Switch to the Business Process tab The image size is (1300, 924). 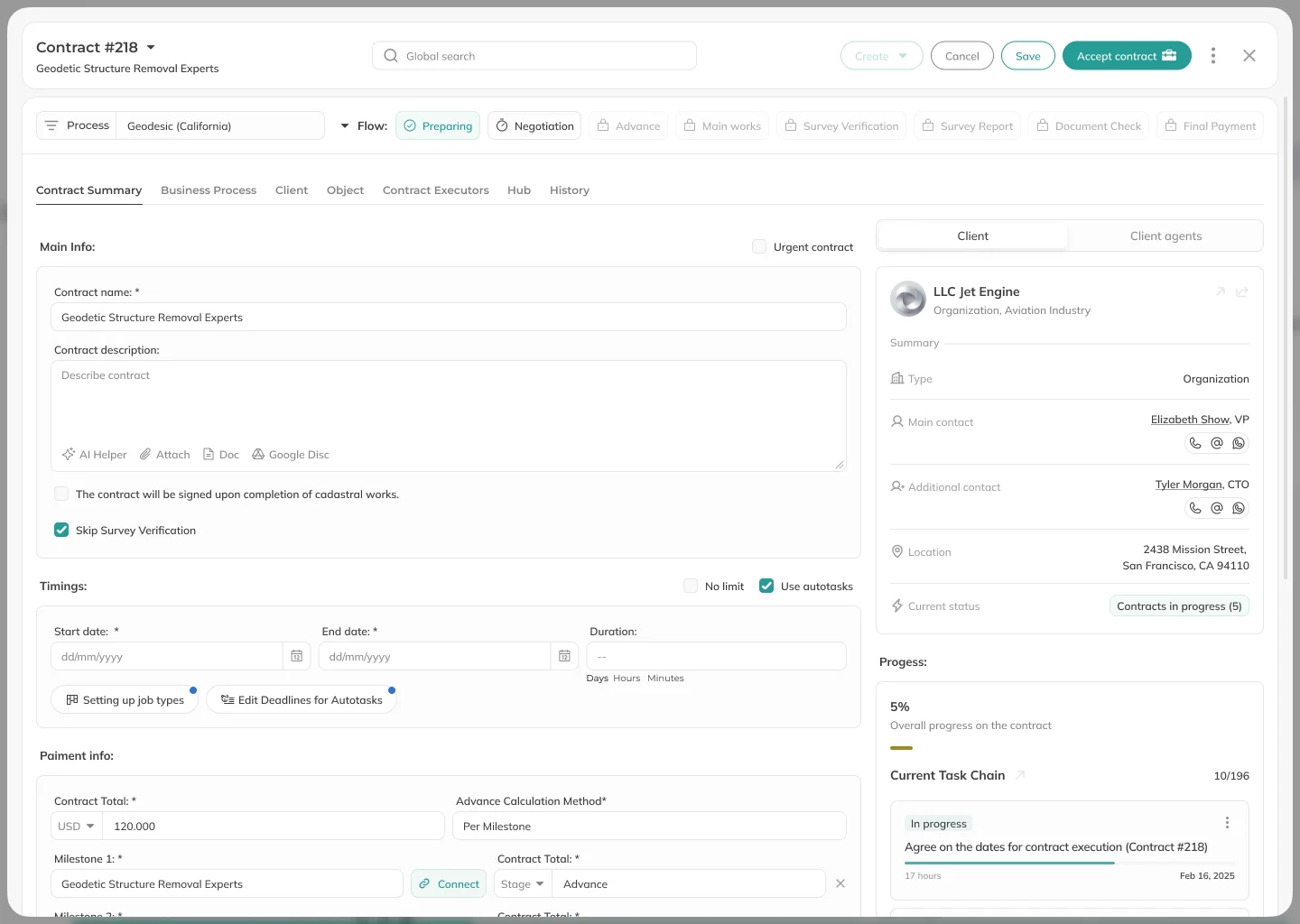209,190
